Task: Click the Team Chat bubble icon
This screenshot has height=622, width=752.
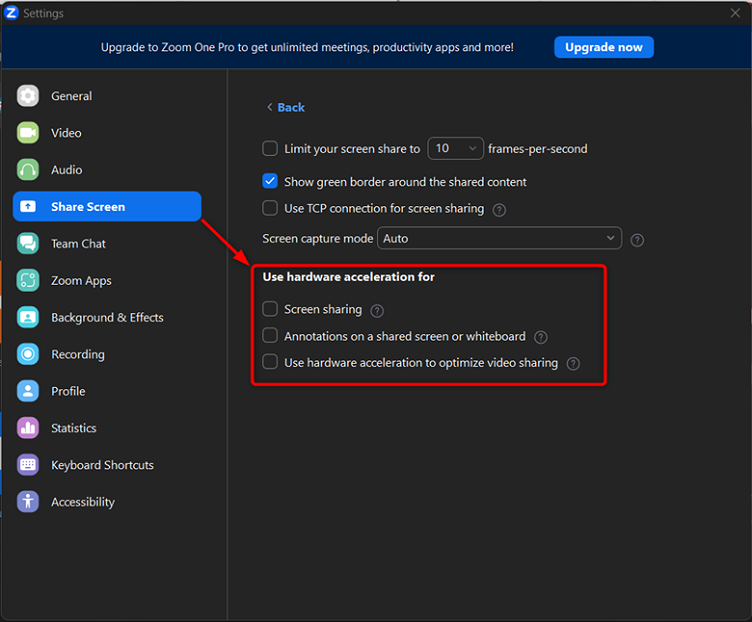Action: pos(28,244)
